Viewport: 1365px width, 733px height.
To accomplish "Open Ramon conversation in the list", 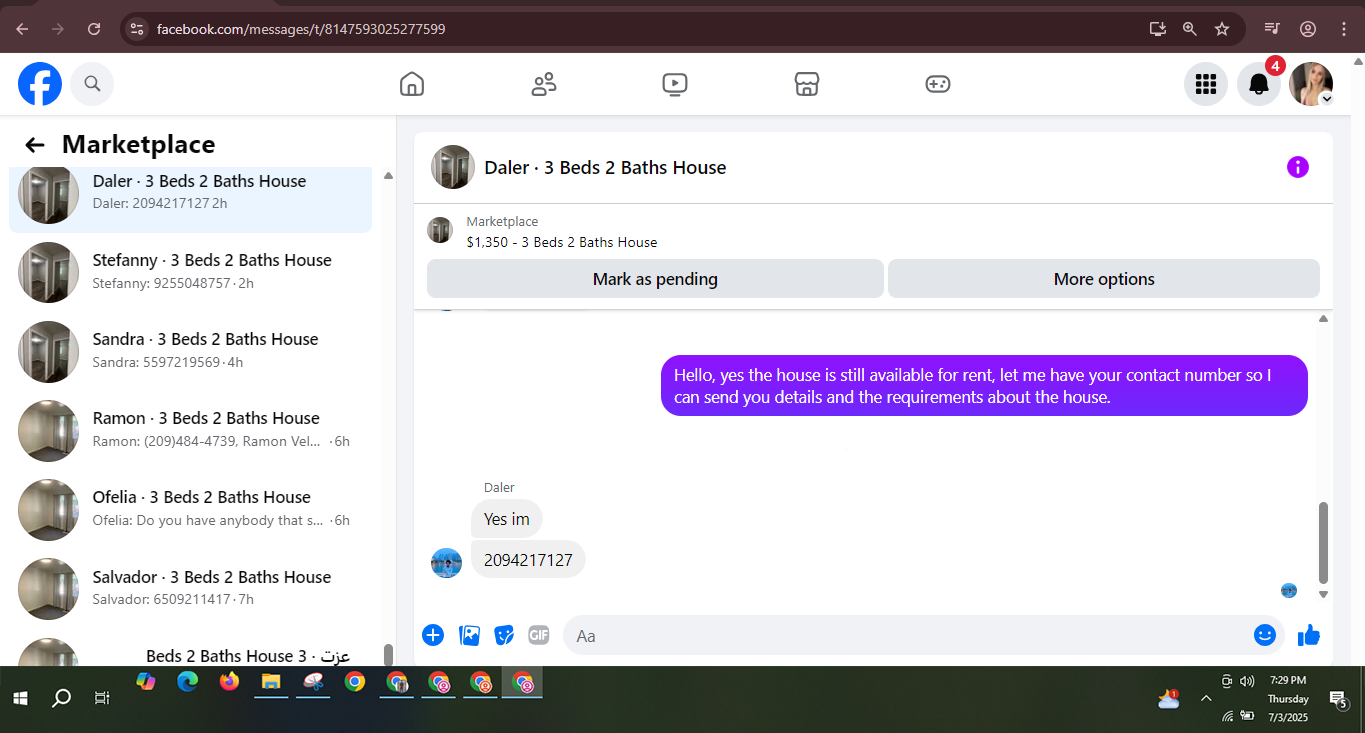I will 190,430.
